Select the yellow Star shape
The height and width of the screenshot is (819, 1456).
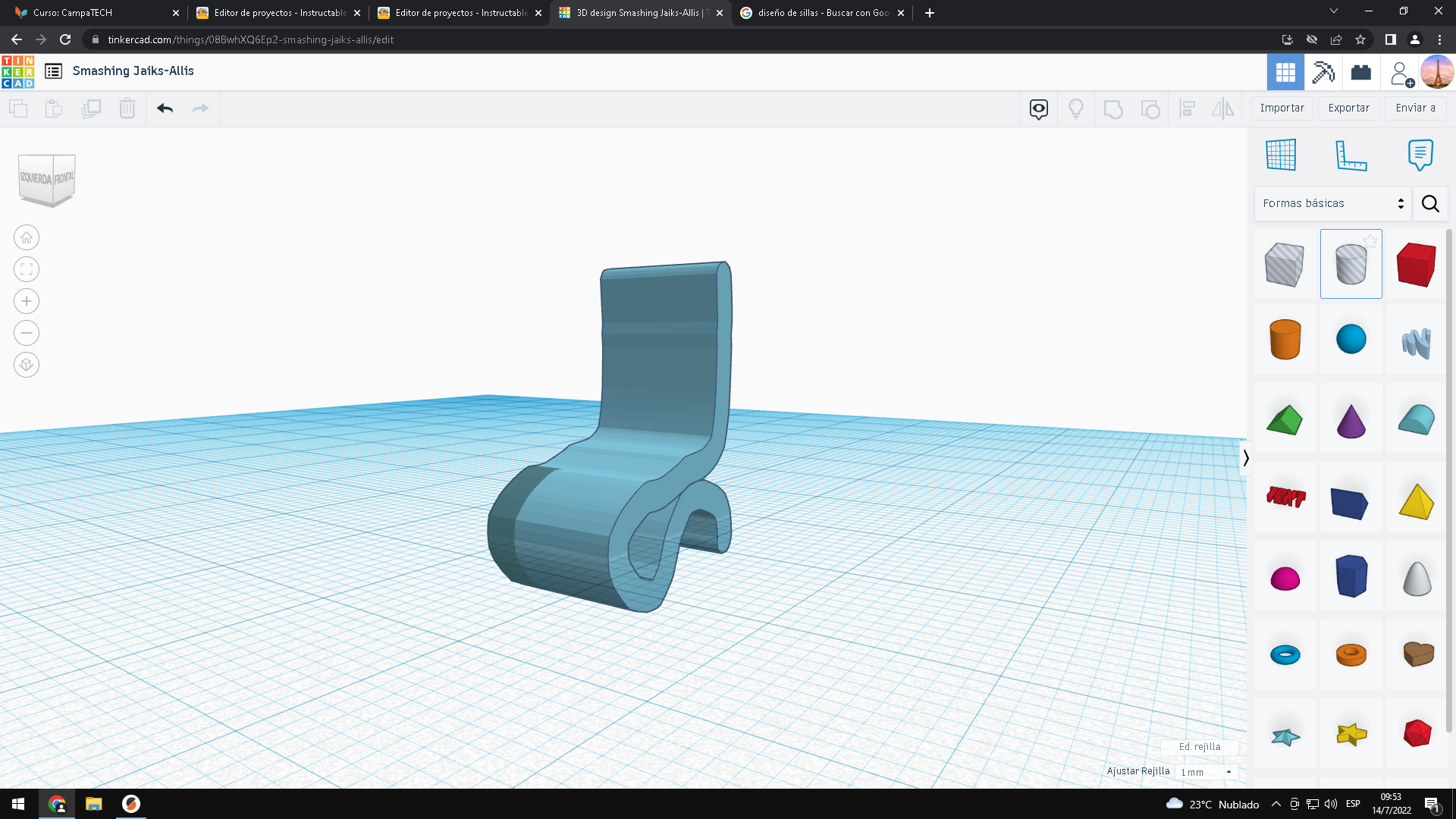(1351, 733)
